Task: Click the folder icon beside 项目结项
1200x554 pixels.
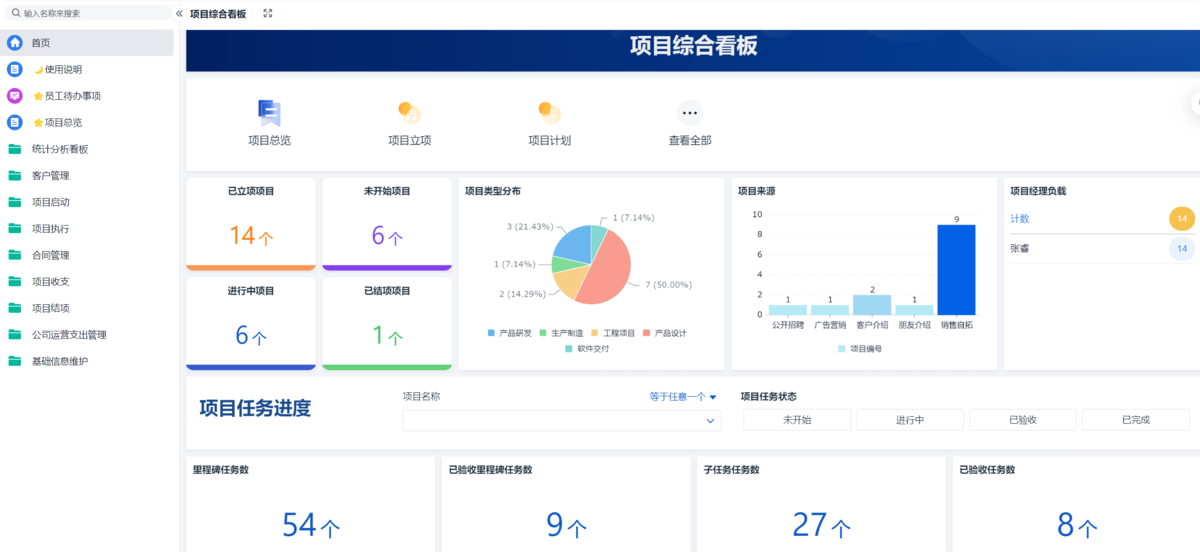Action: coord(15,308)
